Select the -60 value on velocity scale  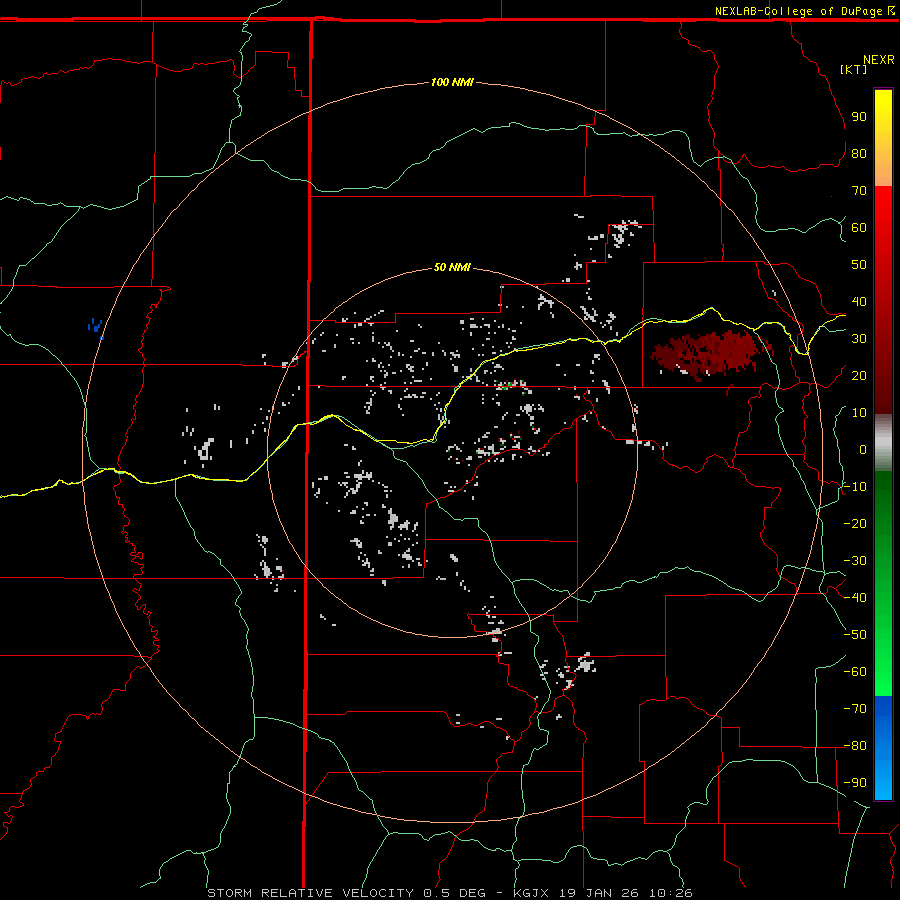pyautogui.click(x=855, y=672)
